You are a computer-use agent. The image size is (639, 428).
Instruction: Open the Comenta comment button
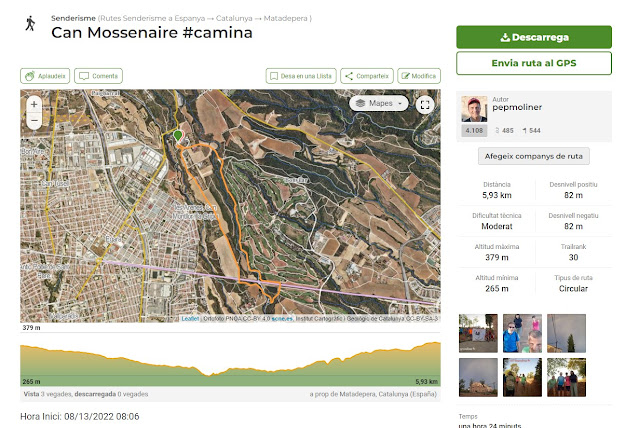pos(98,76)
